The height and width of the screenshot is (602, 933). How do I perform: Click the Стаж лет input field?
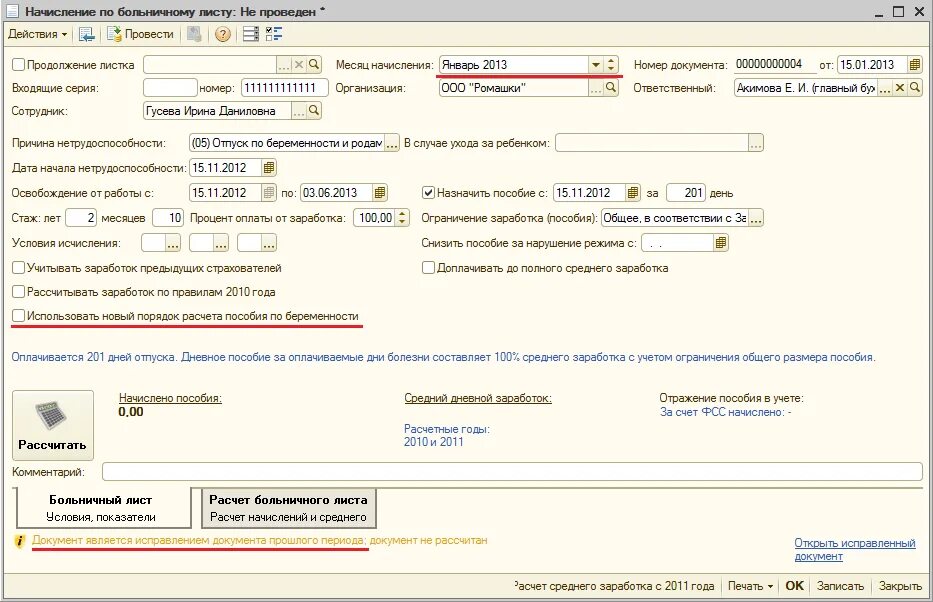[81, 218]
